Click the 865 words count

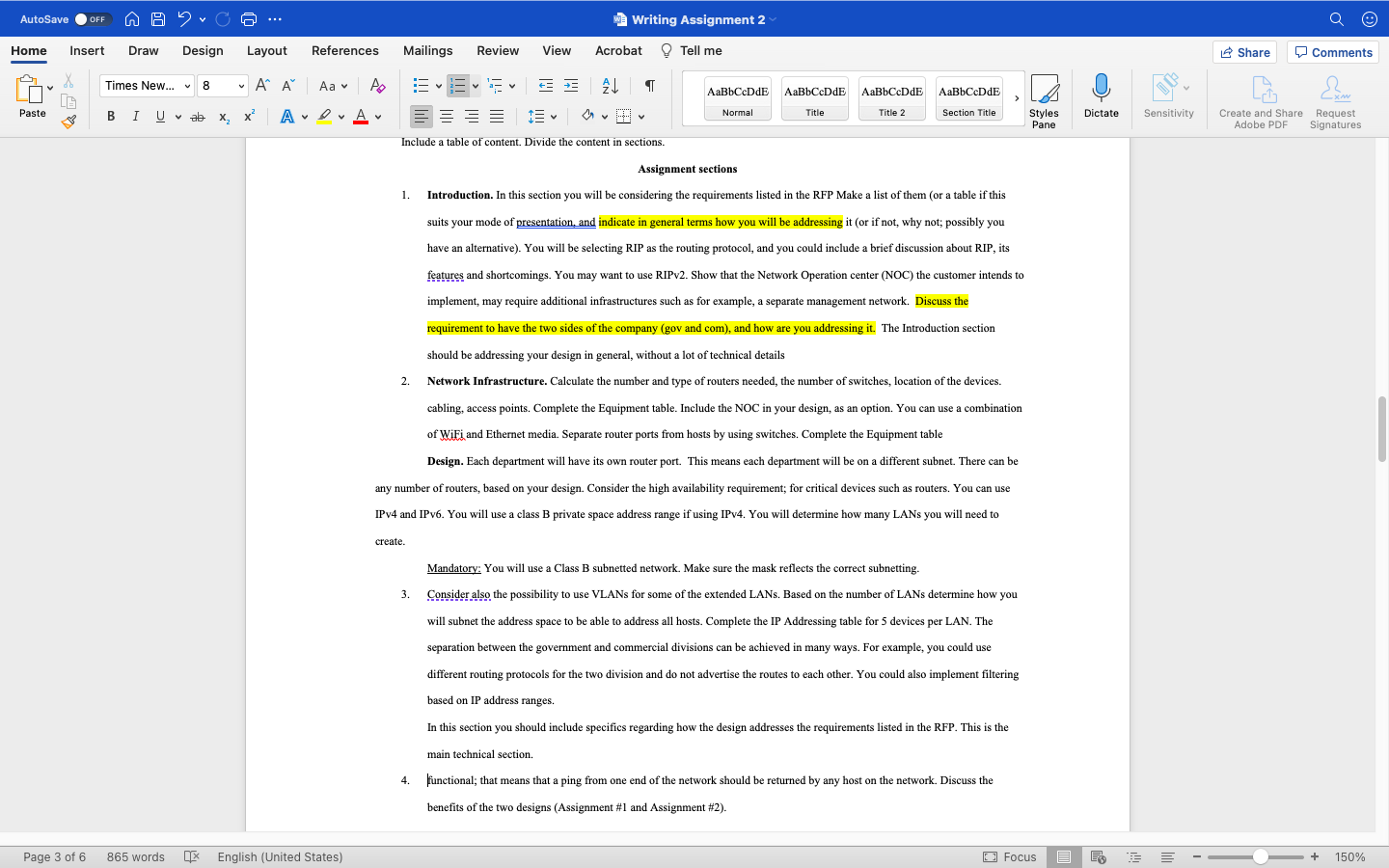pyautogui.click(x=136, y=856)
